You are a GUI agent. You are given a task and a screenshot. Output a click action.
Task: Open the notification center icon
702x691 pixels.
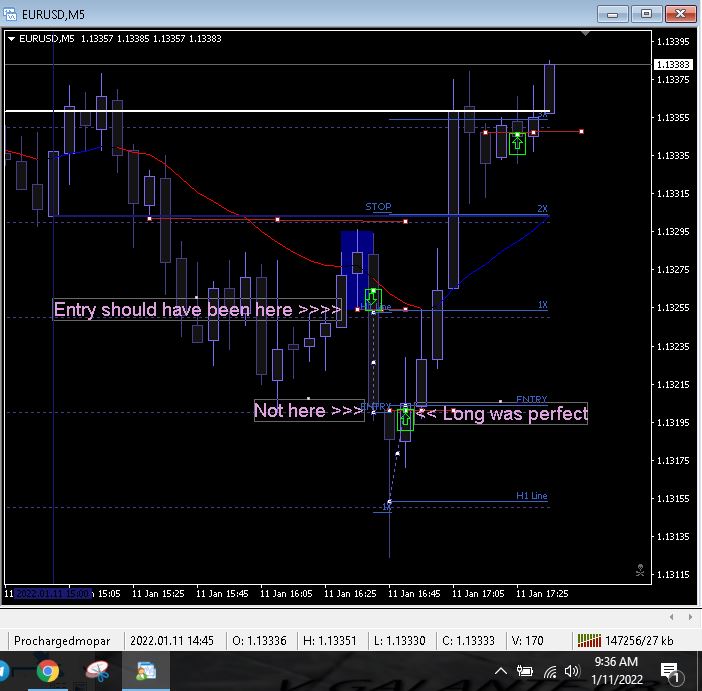pyautogui.click(x=672, y=673)
